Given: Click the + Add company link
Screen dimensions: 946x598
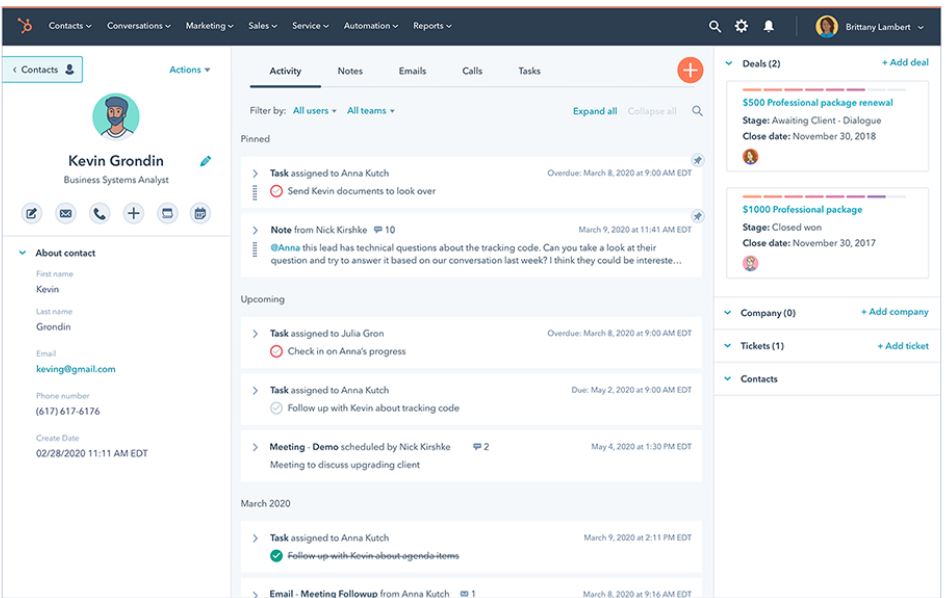Looking at the screenshot, I should pos(894,312).
